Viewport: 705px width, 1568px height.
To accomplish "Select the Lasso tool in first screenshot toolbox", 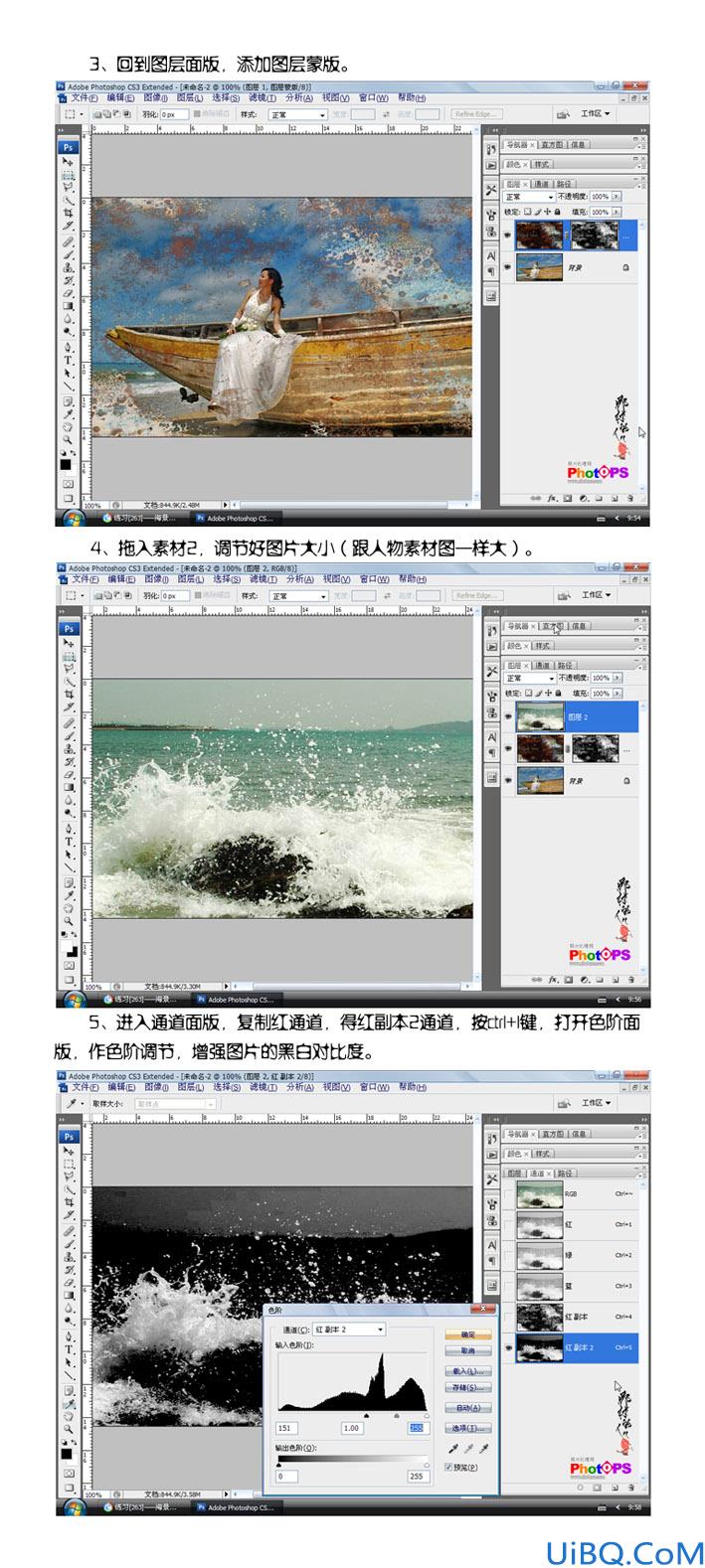I will 68,187.
